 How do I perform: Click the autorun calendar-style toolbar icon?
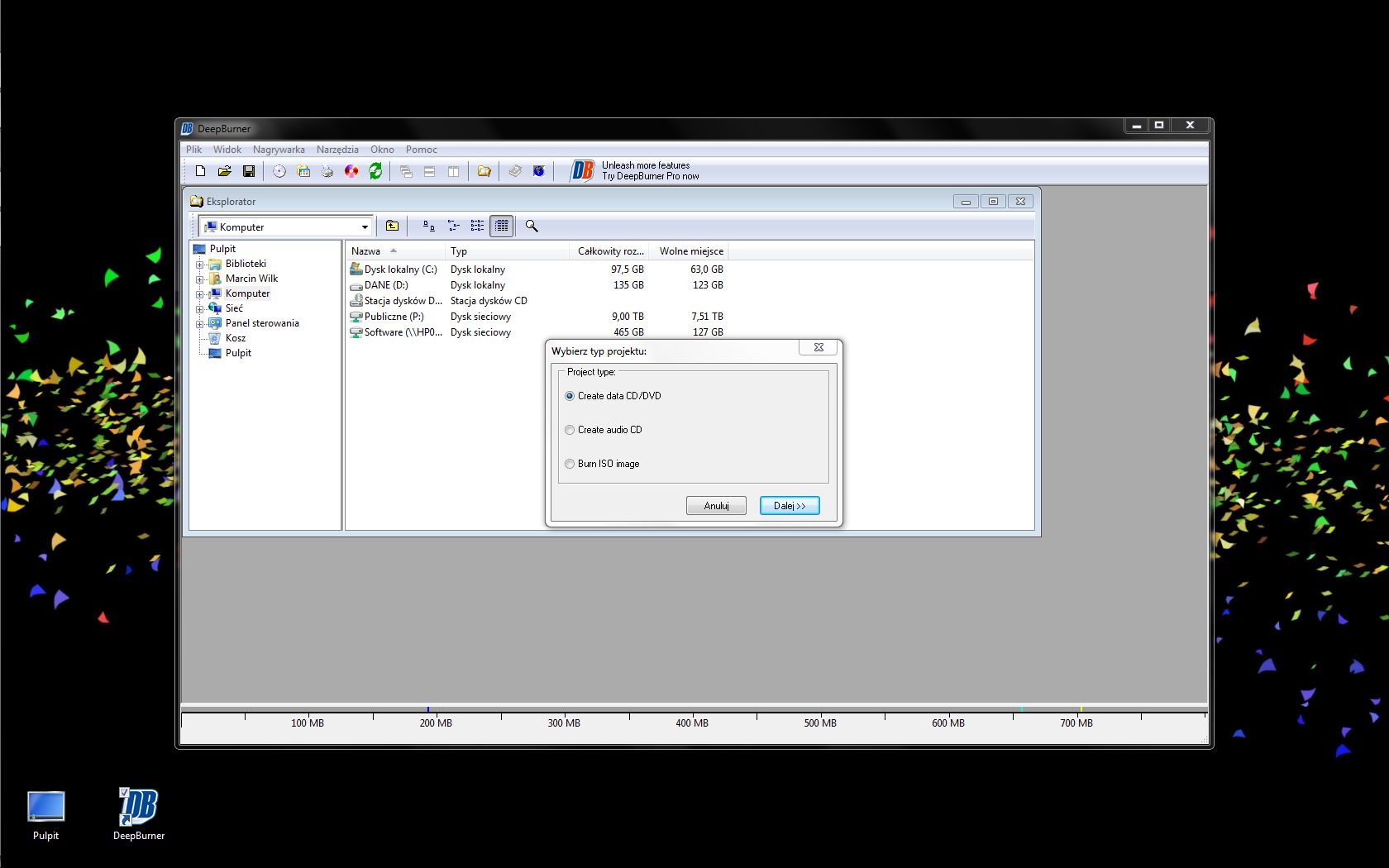(x=303, y=171)
